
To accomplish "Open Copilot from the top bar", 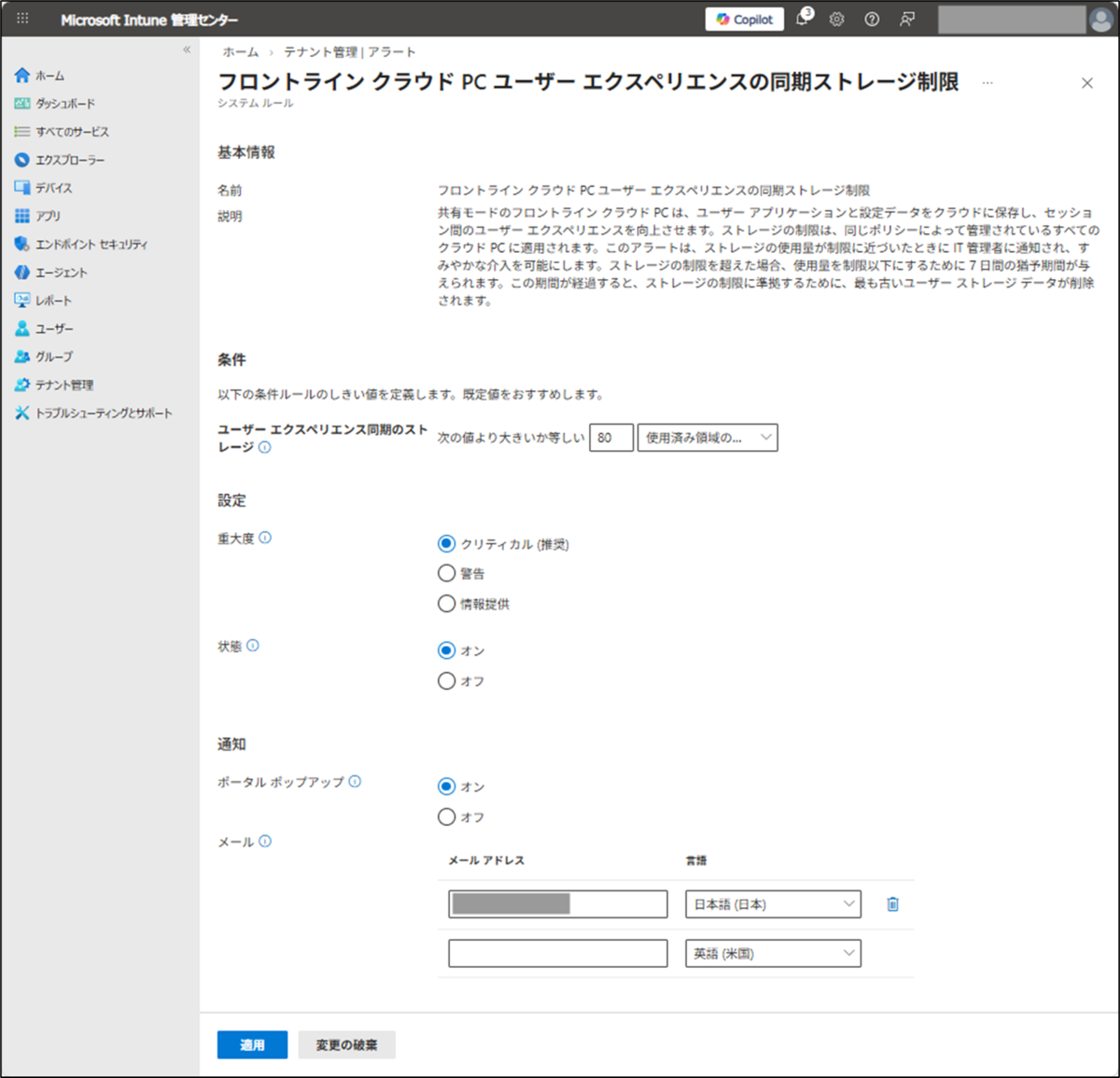I will 745,19.
